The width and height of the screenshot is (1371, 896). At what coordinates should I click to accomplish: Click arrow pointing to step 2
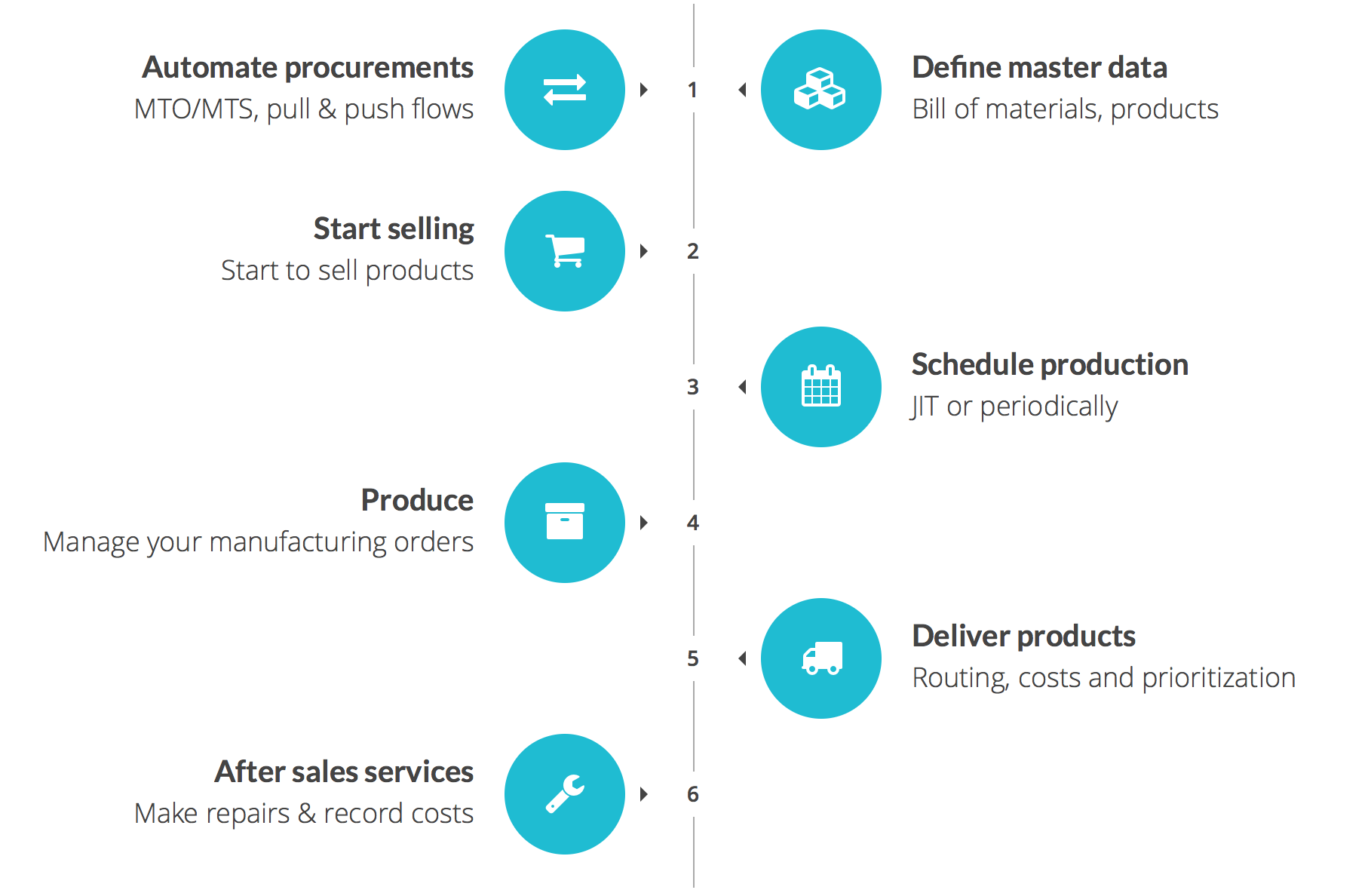[x=644, y=251]
